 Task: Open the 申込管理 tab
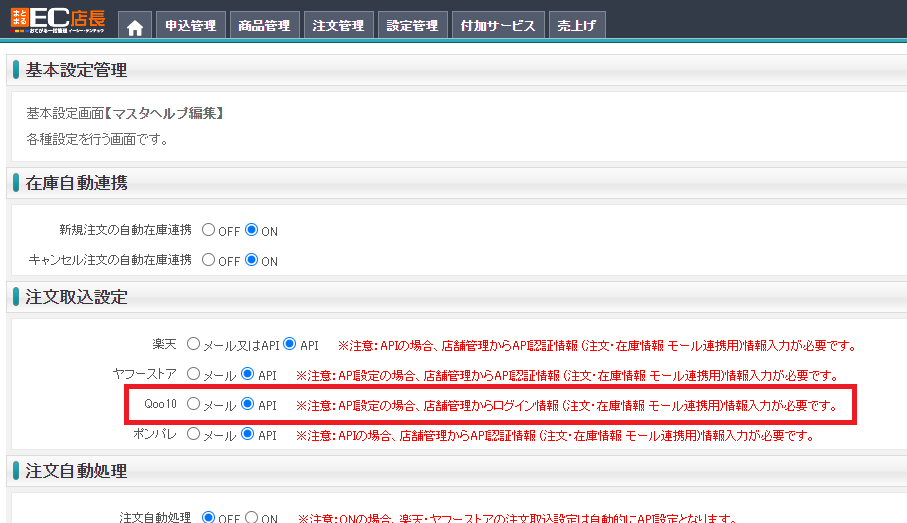[190, 26]
